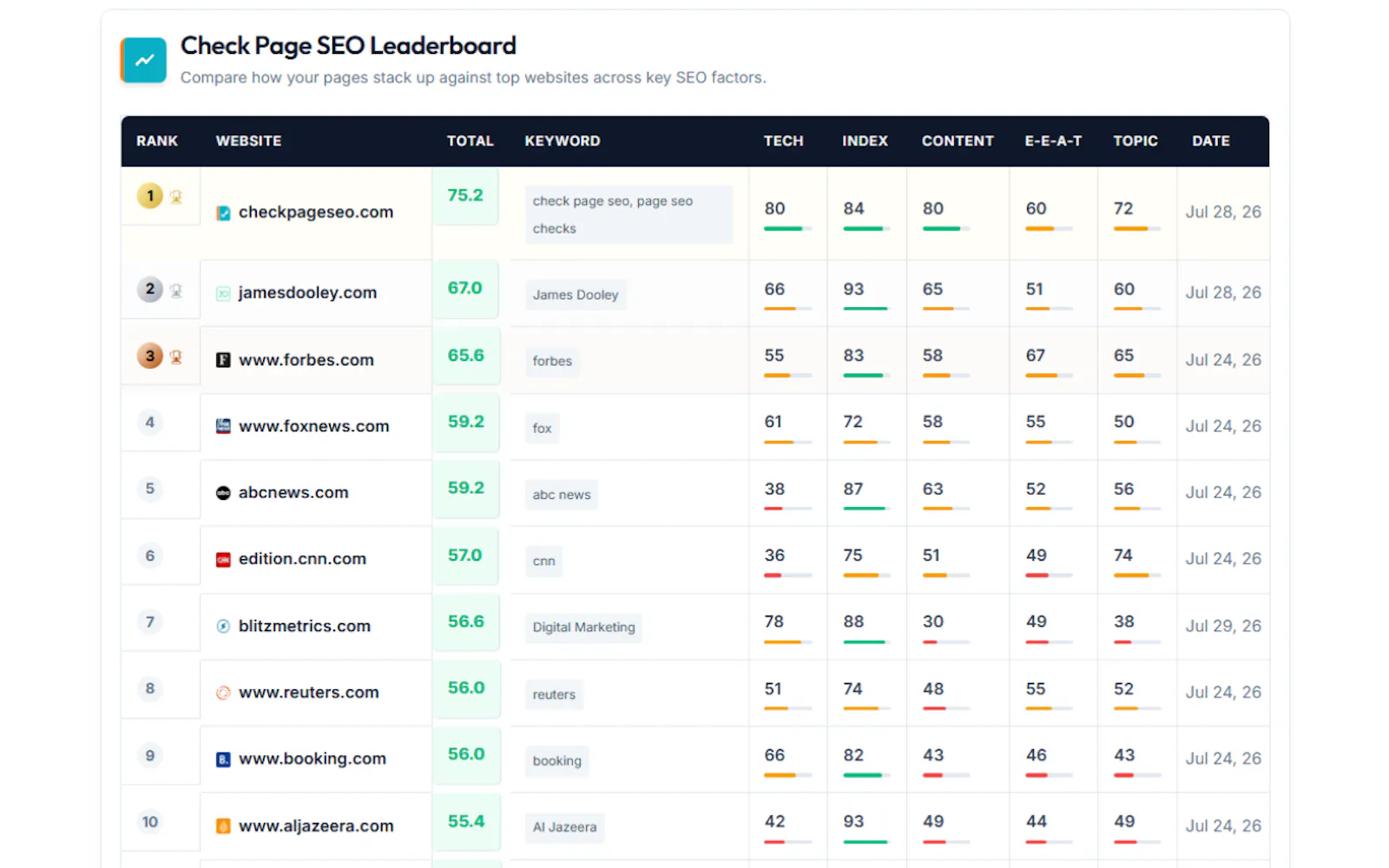
Task: Click the jamesdooley.com favicon
Action: [x=223, y=293]
